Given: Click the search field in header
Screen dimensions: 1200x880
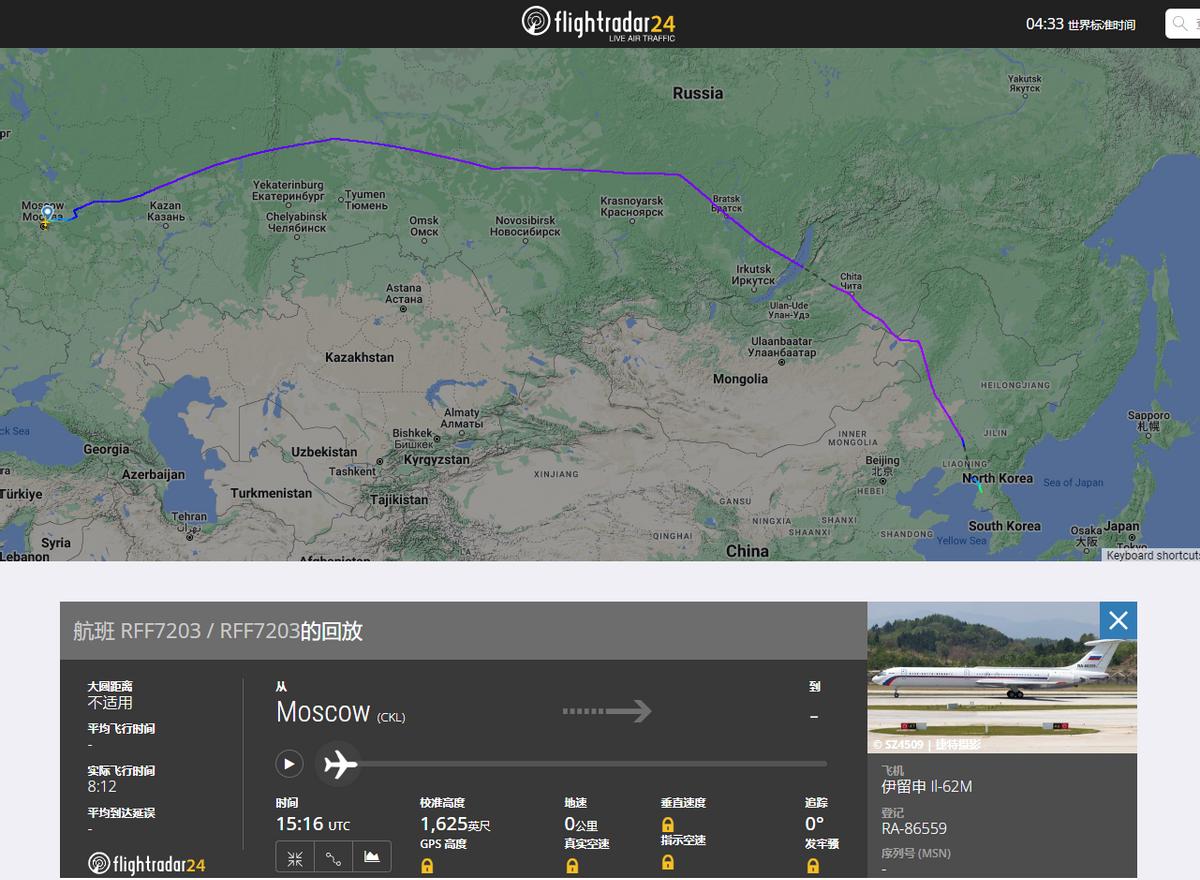Looking at the screenshot, I should (x=1183, y=24).
